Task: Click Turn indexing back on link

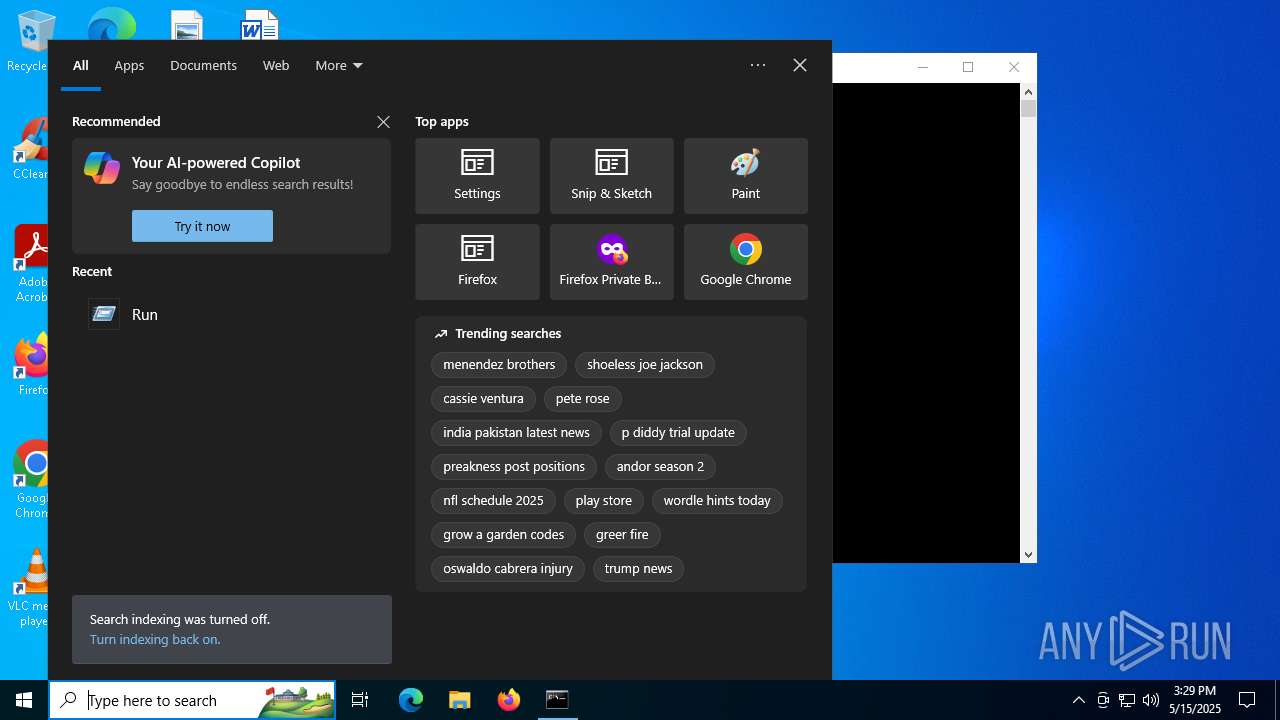Action: pyautogui.click(x=155, y=639)
